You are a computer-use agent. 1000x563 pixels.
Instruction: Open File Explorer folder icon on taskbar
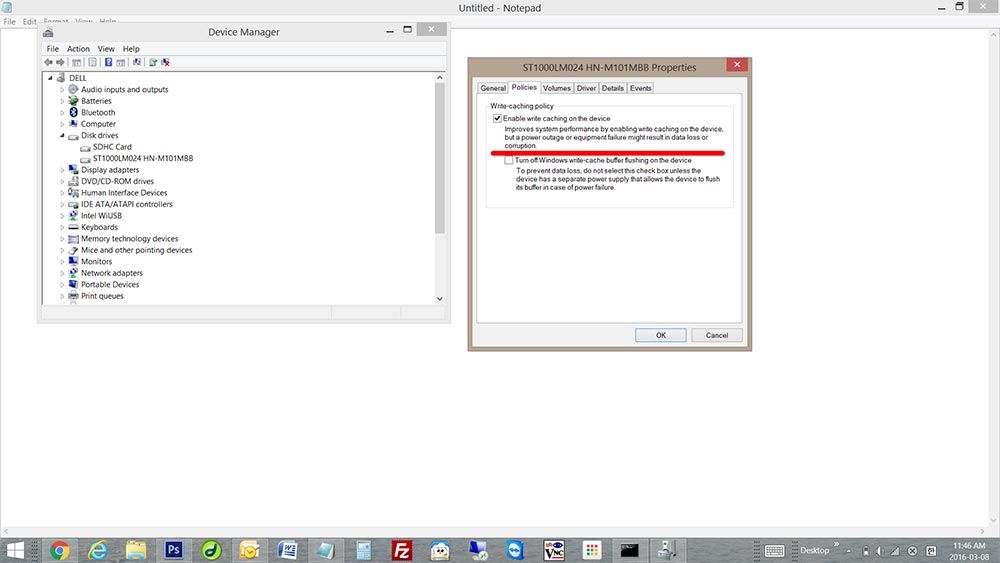(x=136, y=550)
